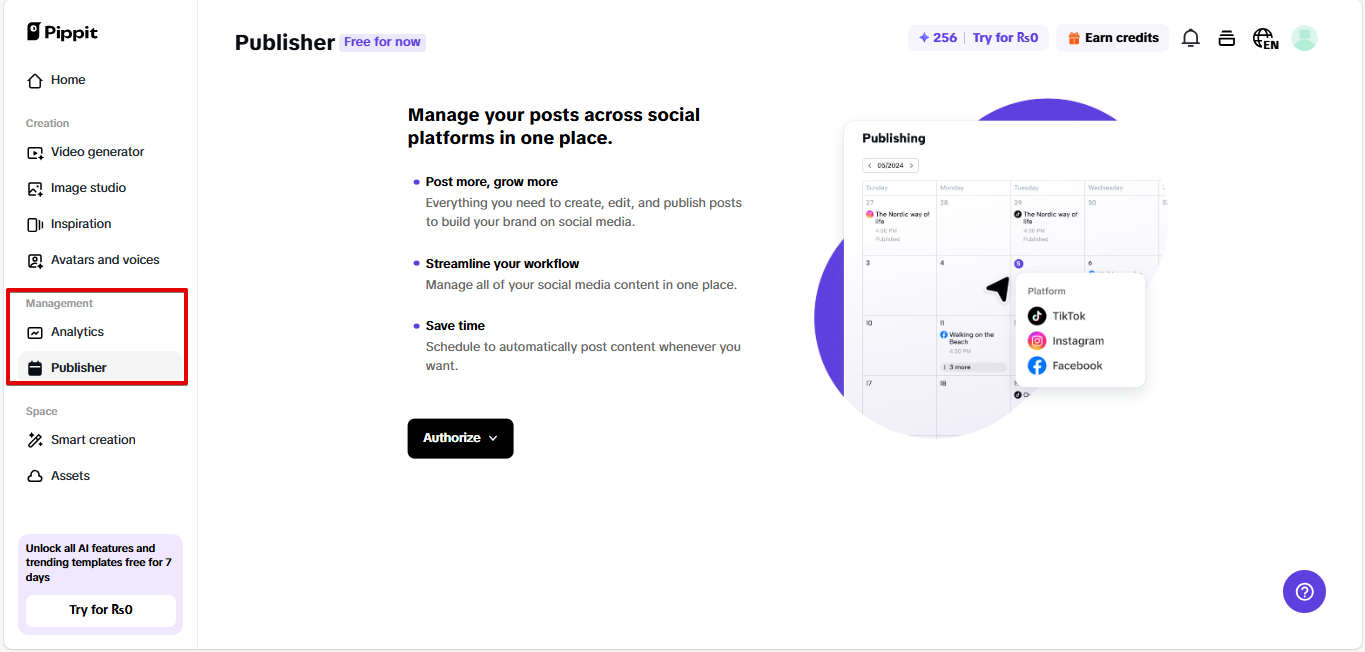Expand the Authorize dropdown

click(x=460, y=438)
